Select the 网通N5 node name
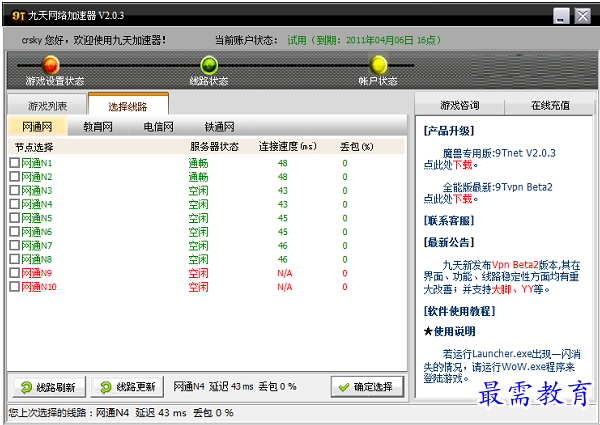This screenshot has width=600, height=425. coord(37,218)
